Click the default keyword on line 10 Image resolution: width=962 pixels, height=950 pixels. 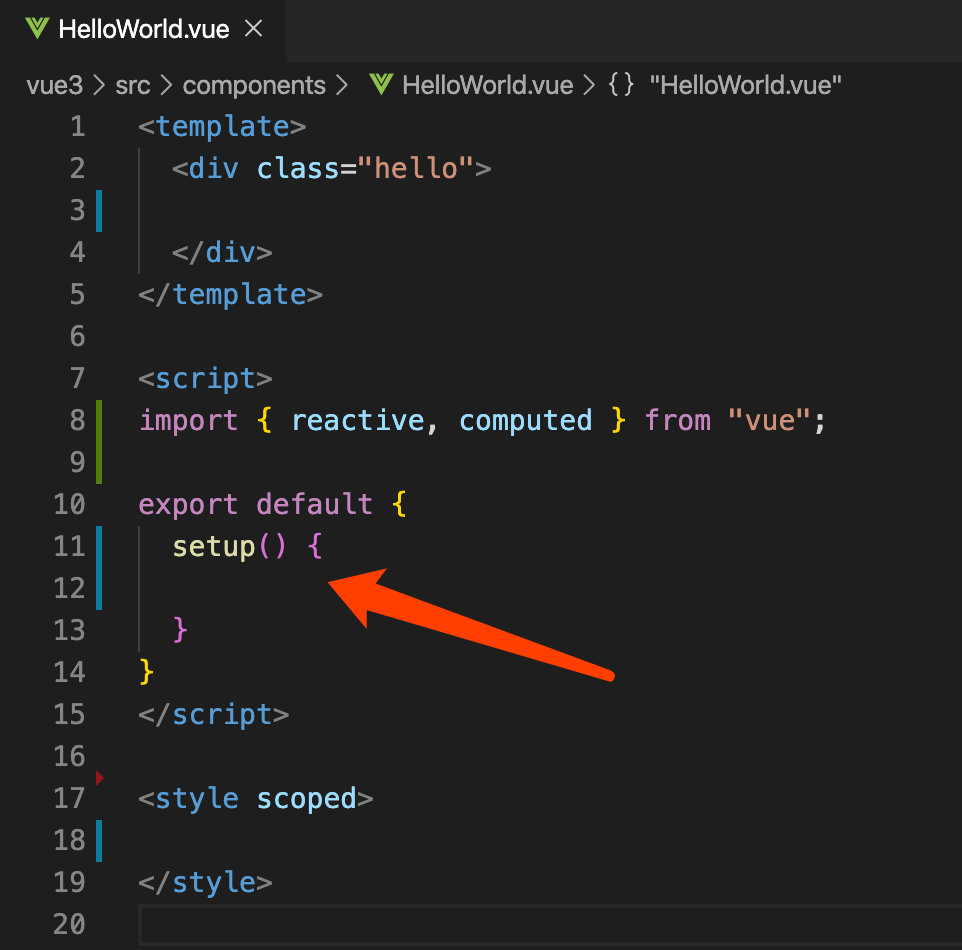pos(314,504)
